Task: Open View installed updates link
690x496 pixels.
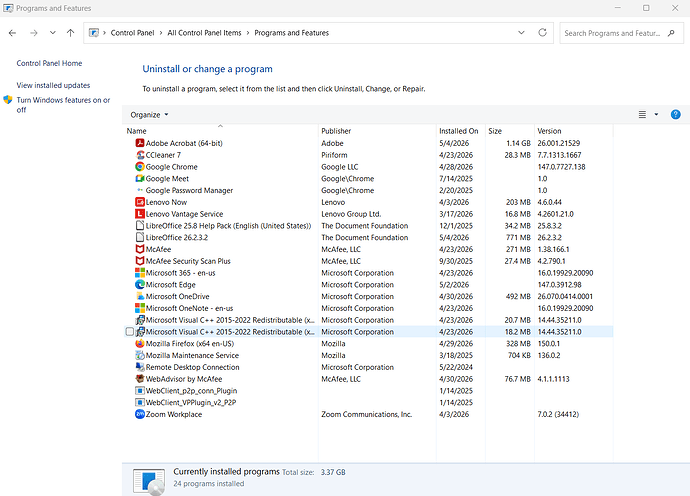Action: pos(53,85)
